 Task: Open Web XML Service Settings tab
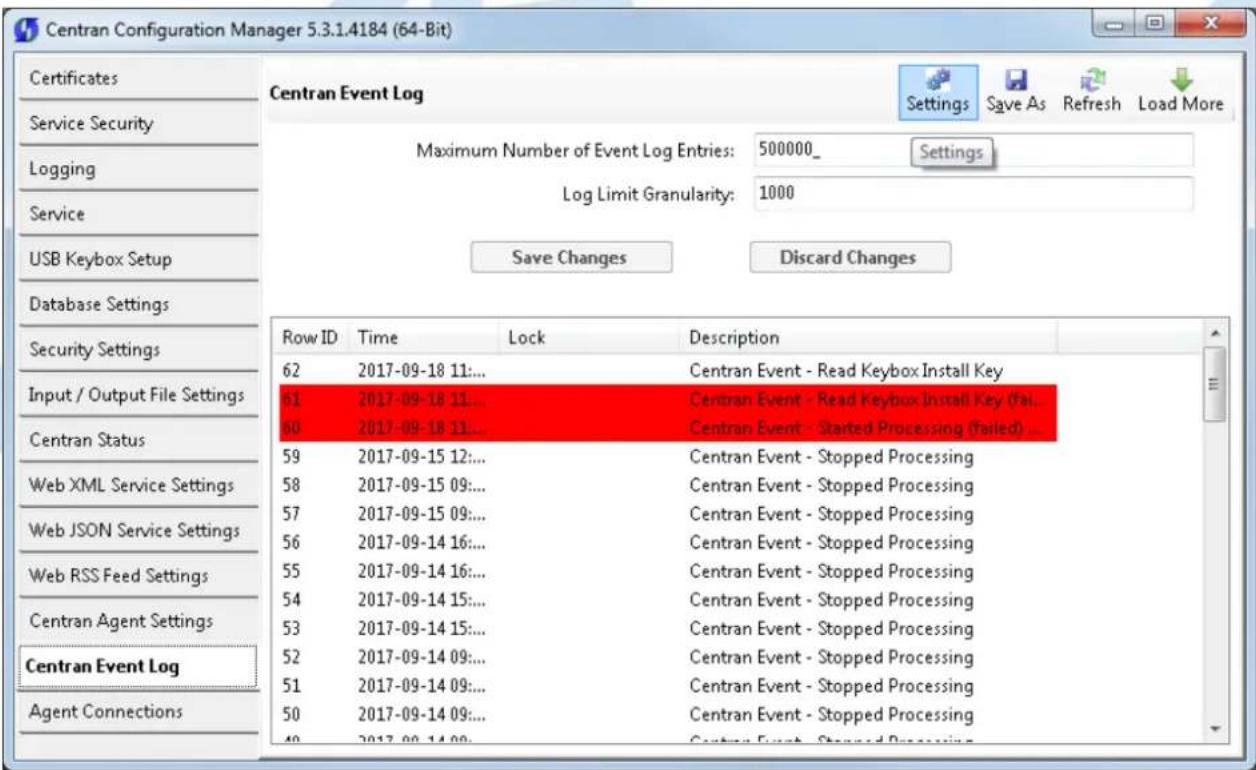[x=138, y=485]
